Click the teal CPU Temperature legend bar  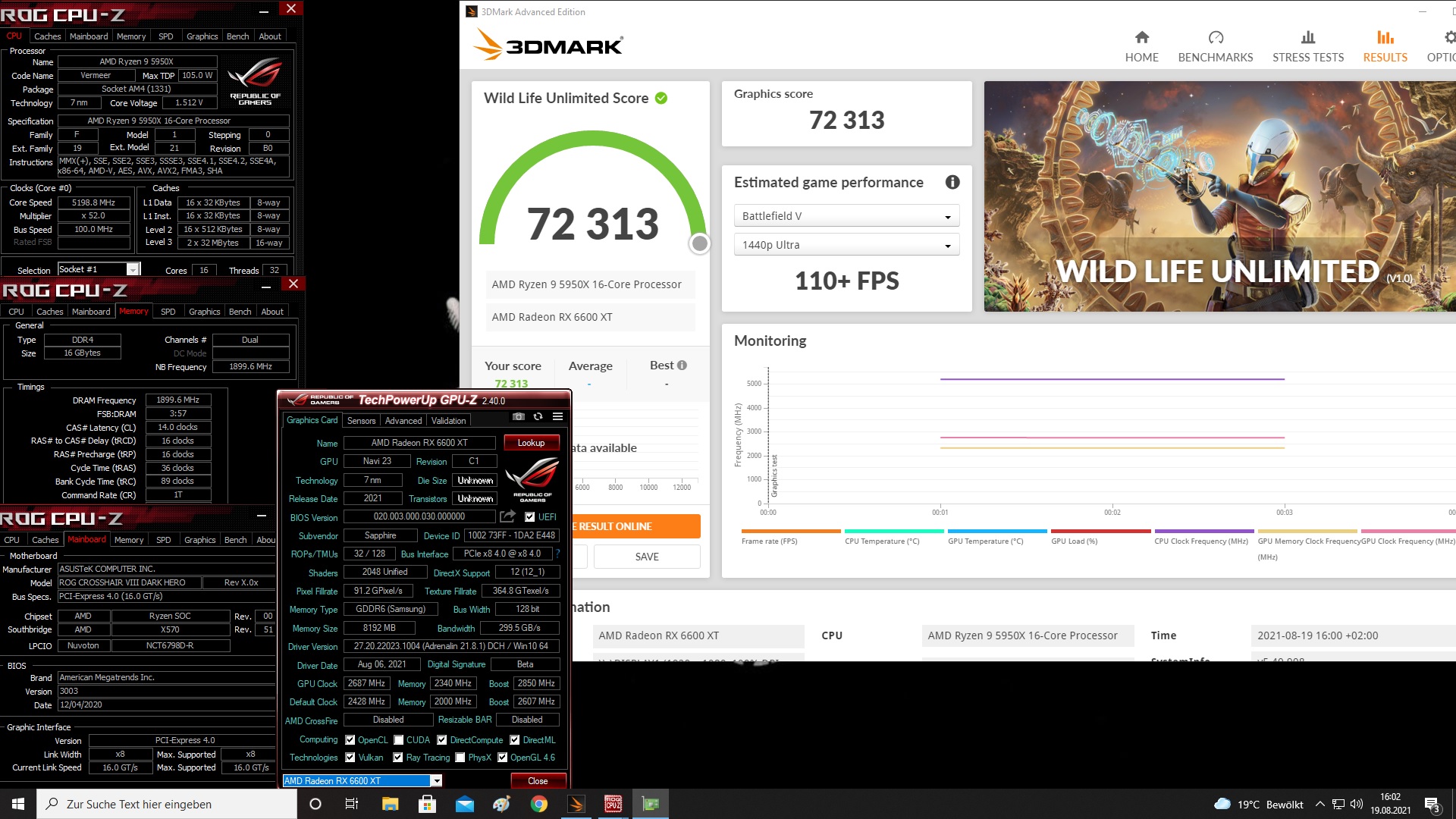click(x=894, y=532)
